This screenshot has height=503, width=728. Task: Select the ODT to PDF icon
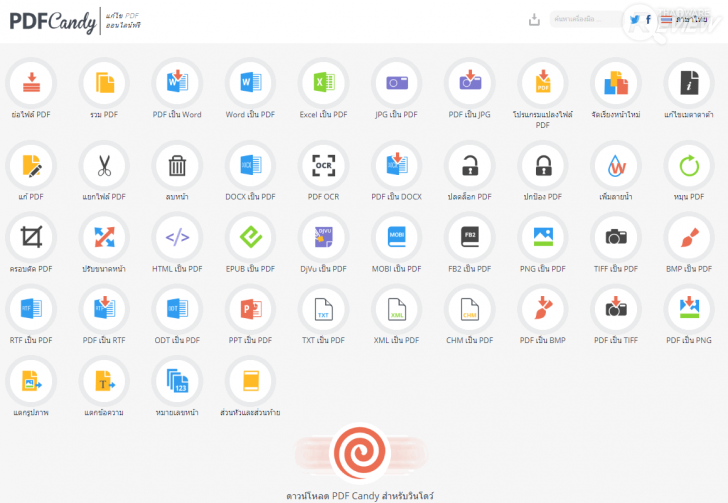click(177, 309)
